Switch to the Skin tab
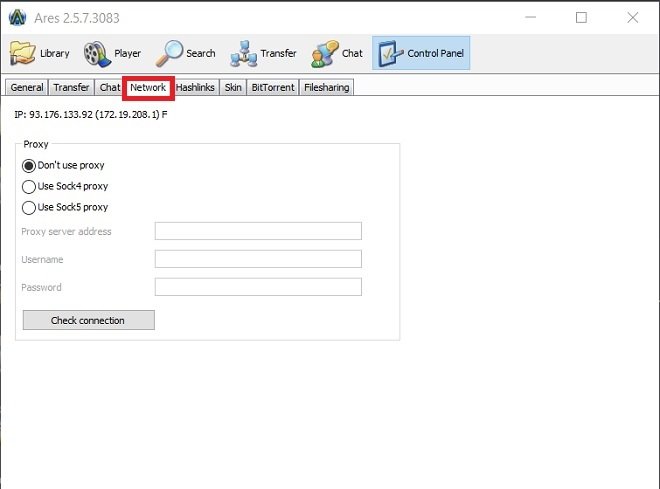This screenshot has height=489, width=660. click(x=233, y=88)
